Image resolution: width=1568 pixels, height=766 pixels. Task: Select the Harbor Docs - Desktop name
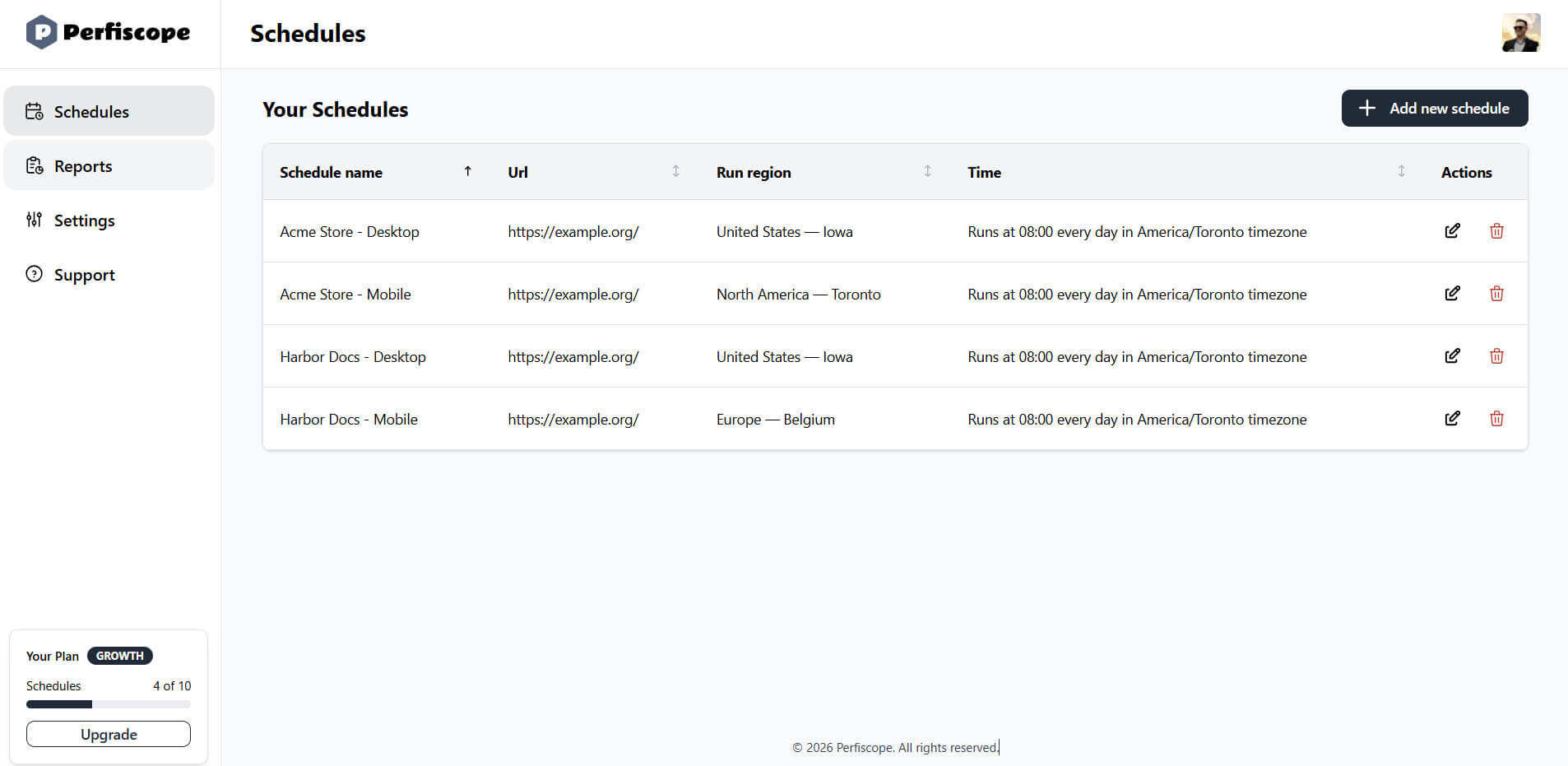pyautogui.click(x=353, y=356)
